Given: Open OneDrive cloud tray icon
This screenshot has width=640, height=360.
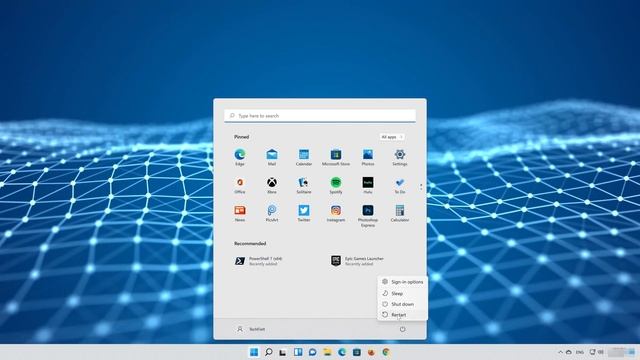Looking at the screenshot, I should point(569,352).
